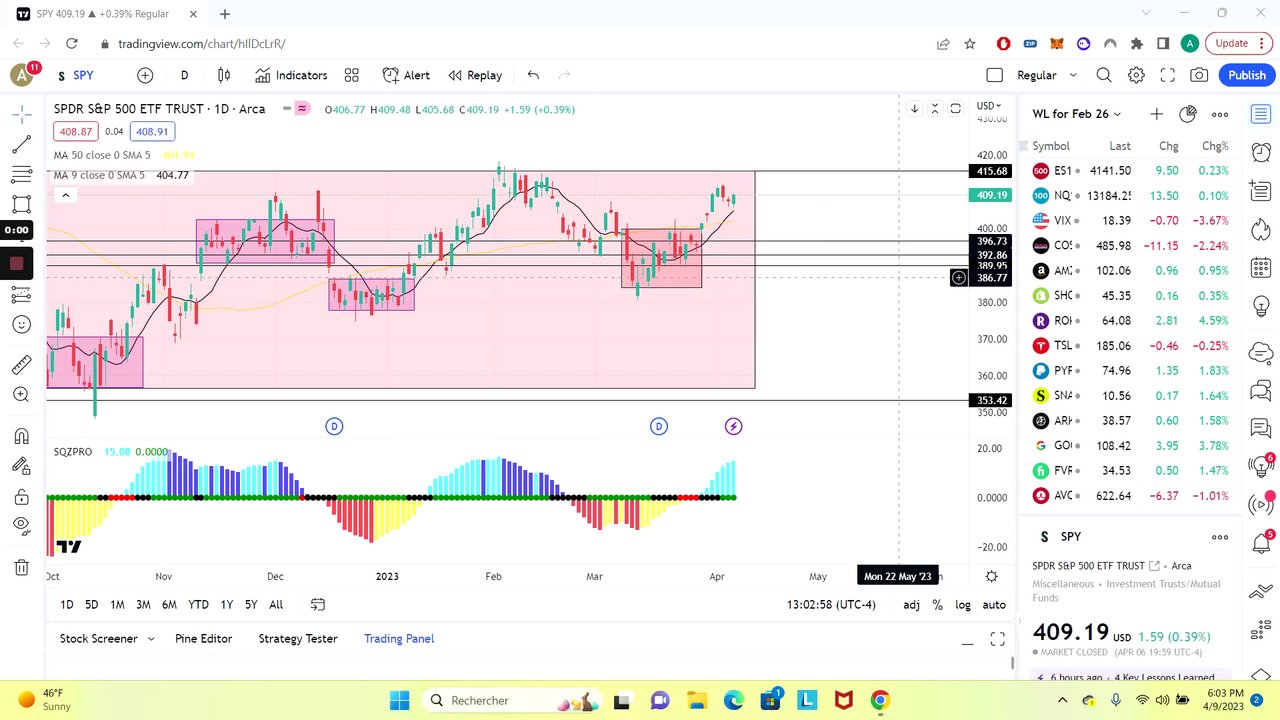The height and width of the screenshot is (720, 1280).
Task: Open the time axis settings gear
Action: pyautogui.click(x=991, y=576)
